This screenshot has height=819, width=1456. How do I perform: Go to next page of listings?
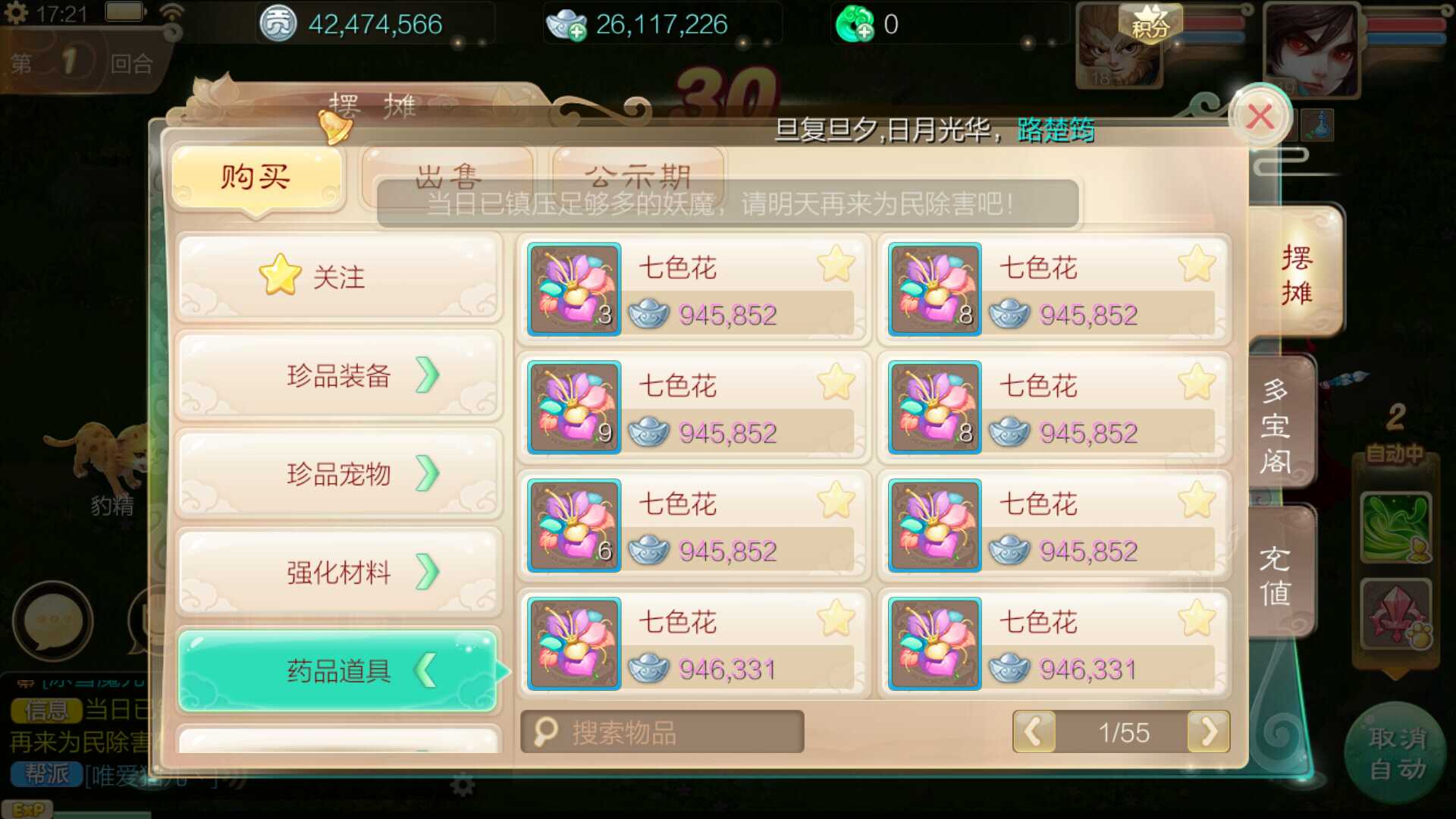coord(1209,732)
